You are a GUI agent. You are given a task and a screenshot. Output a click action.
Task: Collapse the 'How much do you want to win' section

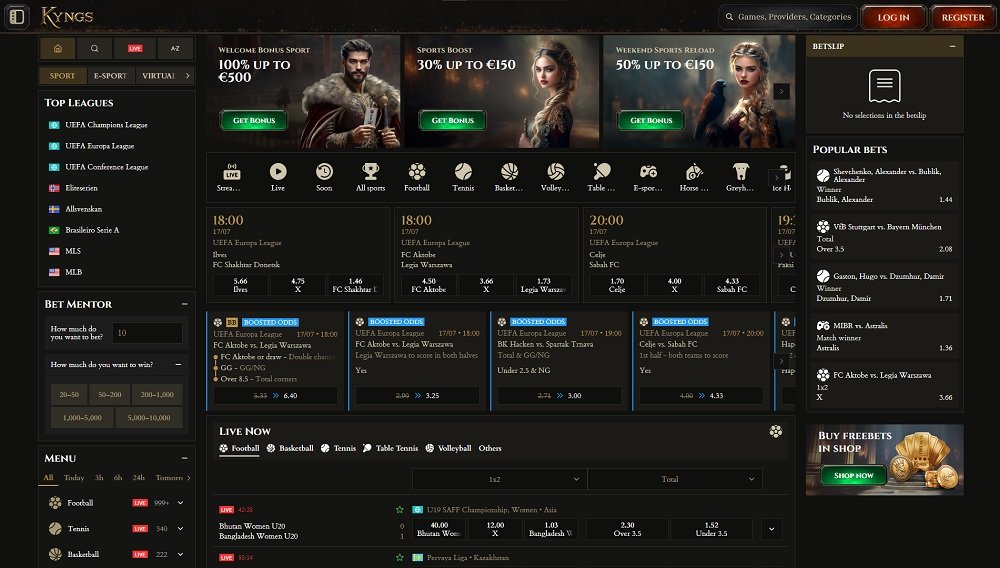coord(178,365)
